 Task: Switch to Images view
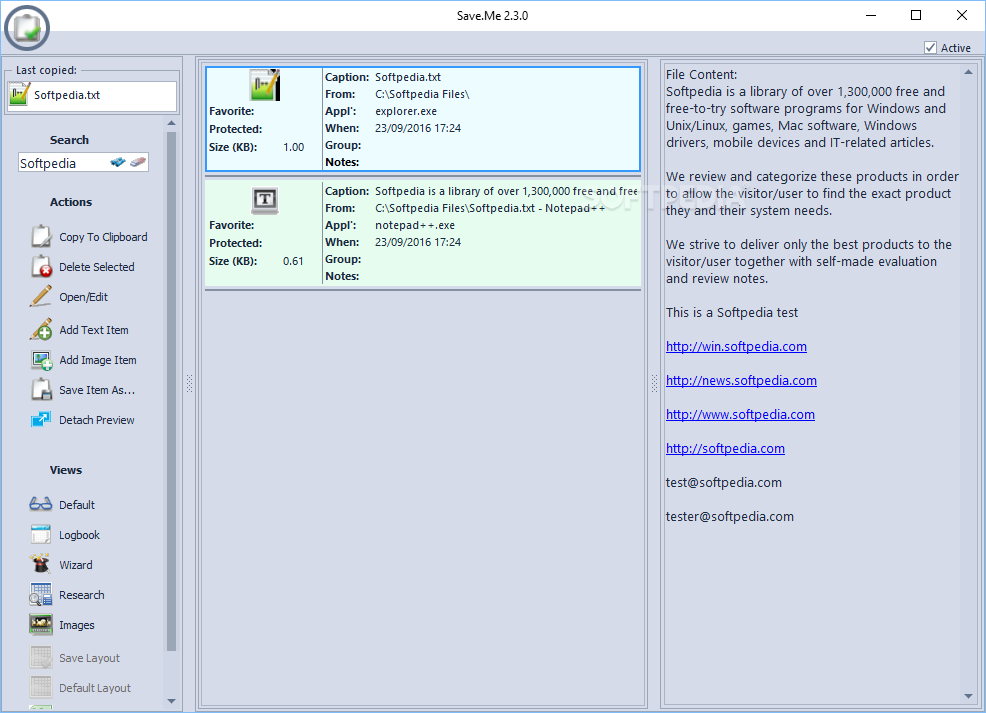click(77, 626)
